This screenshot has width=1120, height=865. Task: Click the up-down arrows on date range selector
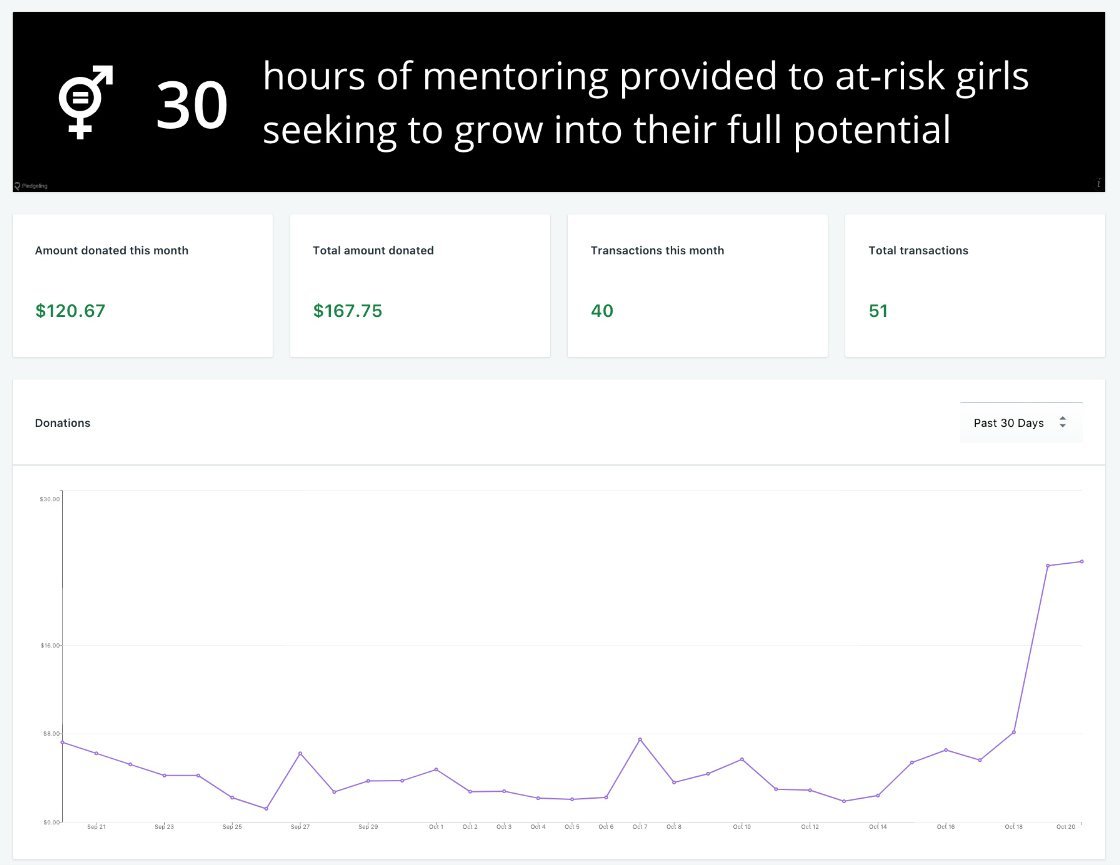tap(1063, 423)
